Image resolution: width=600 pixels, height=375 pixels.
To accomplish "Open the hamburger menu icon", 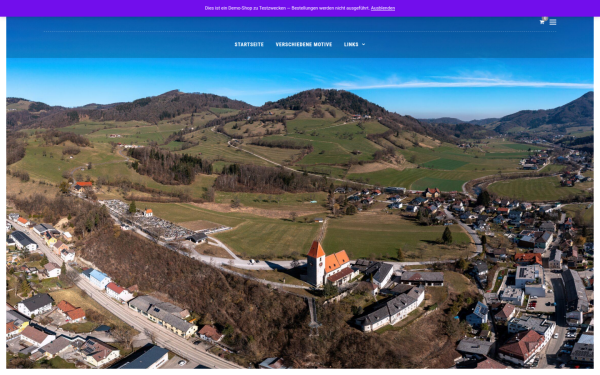I will point(553,22).
